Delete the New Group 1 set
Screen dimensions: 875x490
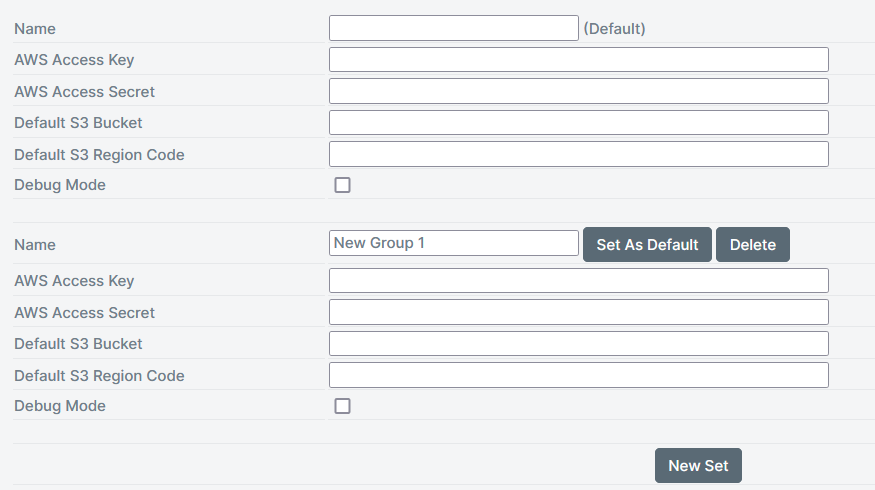[752, 245]
